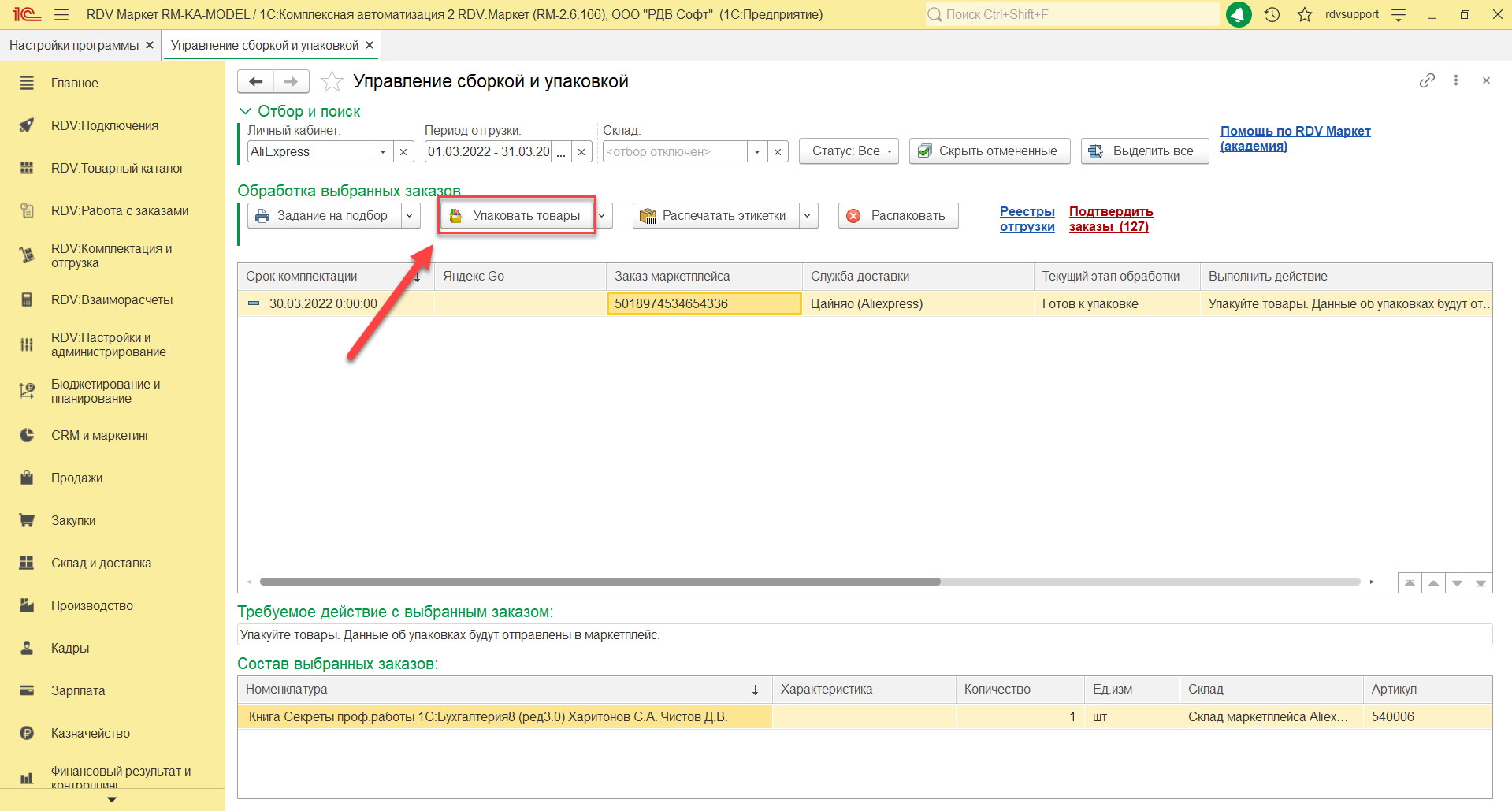This screenshot has height=811, width=1512.
Task: Copy link to this form
Action: pos(1427,80)
